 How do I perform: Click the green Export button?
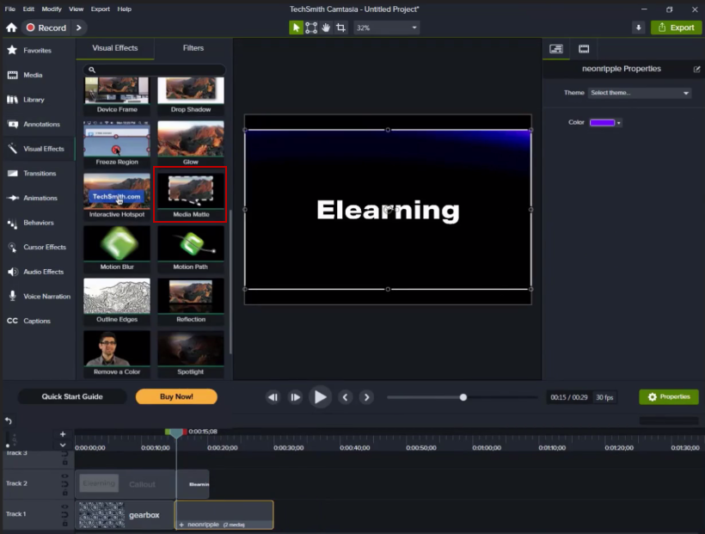[x=676, y=28]
